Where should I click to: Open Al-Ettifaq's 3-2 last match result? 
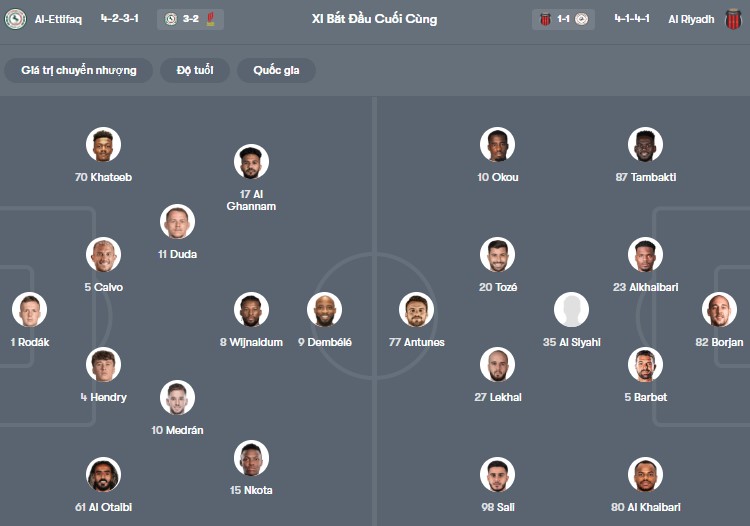click(x=190, y=19)
